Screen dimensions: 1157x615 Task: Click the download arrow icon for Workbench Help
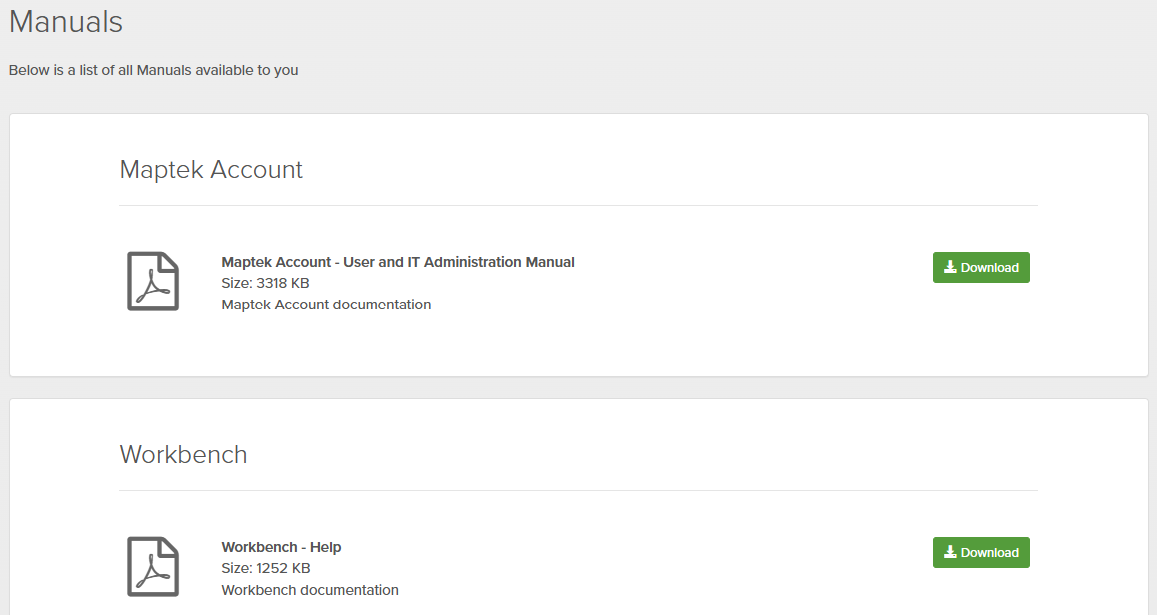tap(950, 553)
